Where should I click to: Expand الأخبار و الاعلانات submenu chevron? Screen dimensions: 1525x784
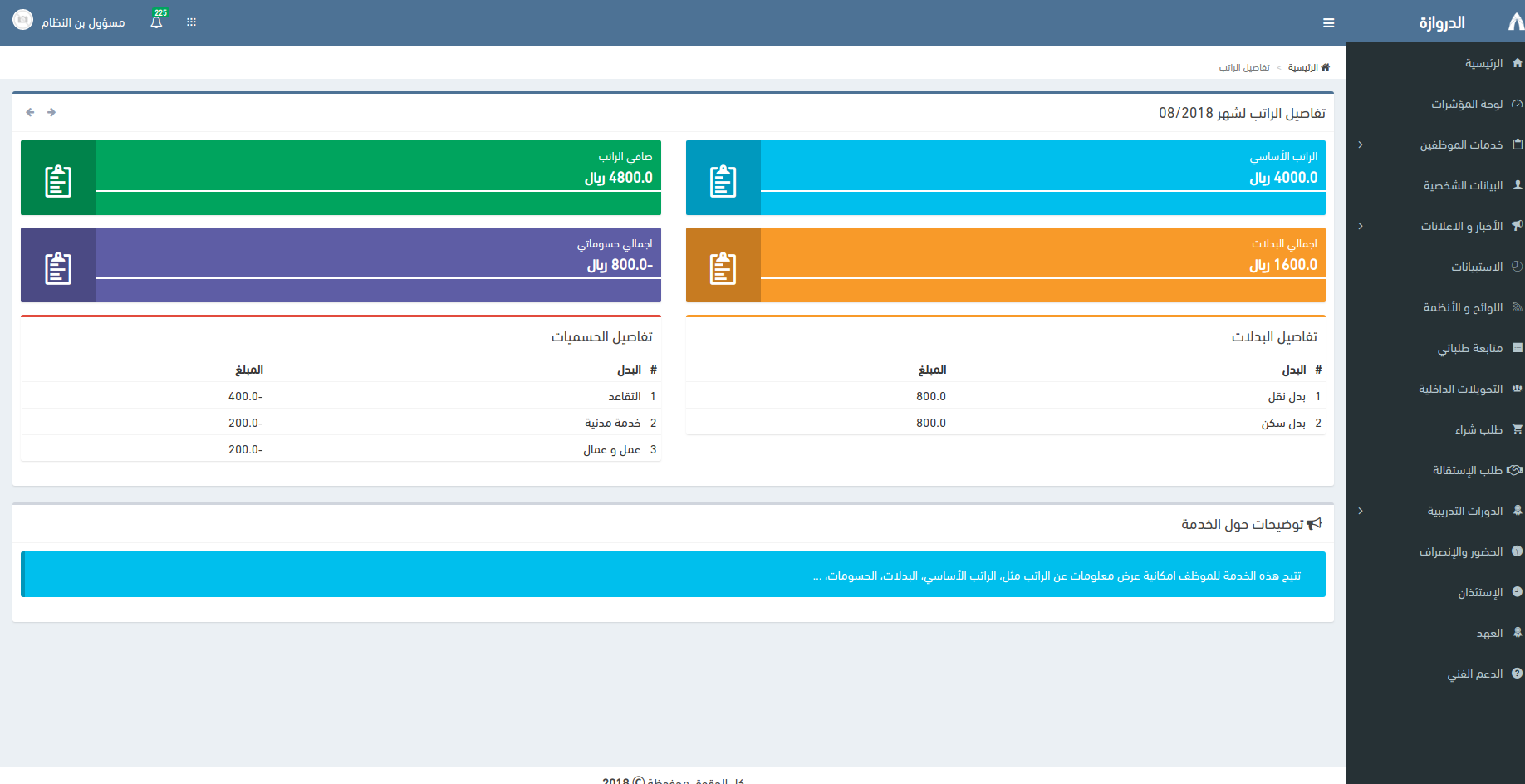1361,226
